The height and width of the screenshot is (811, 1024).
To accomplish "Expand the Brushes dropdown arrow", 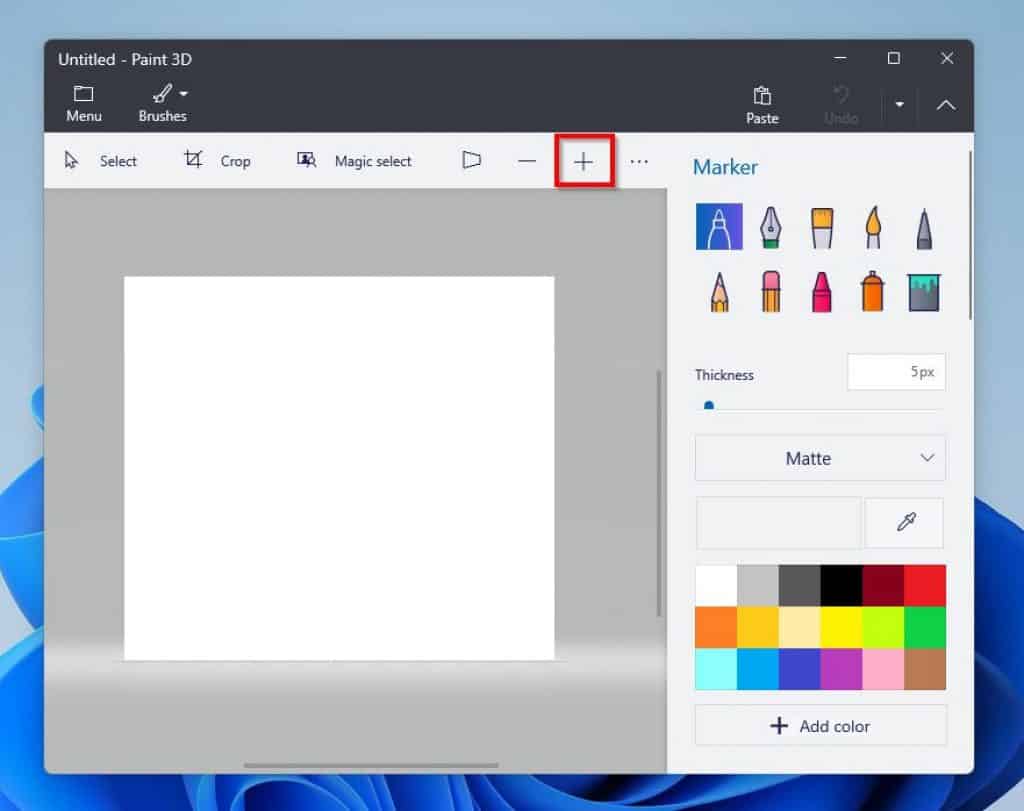I will (x=184, y=94).
